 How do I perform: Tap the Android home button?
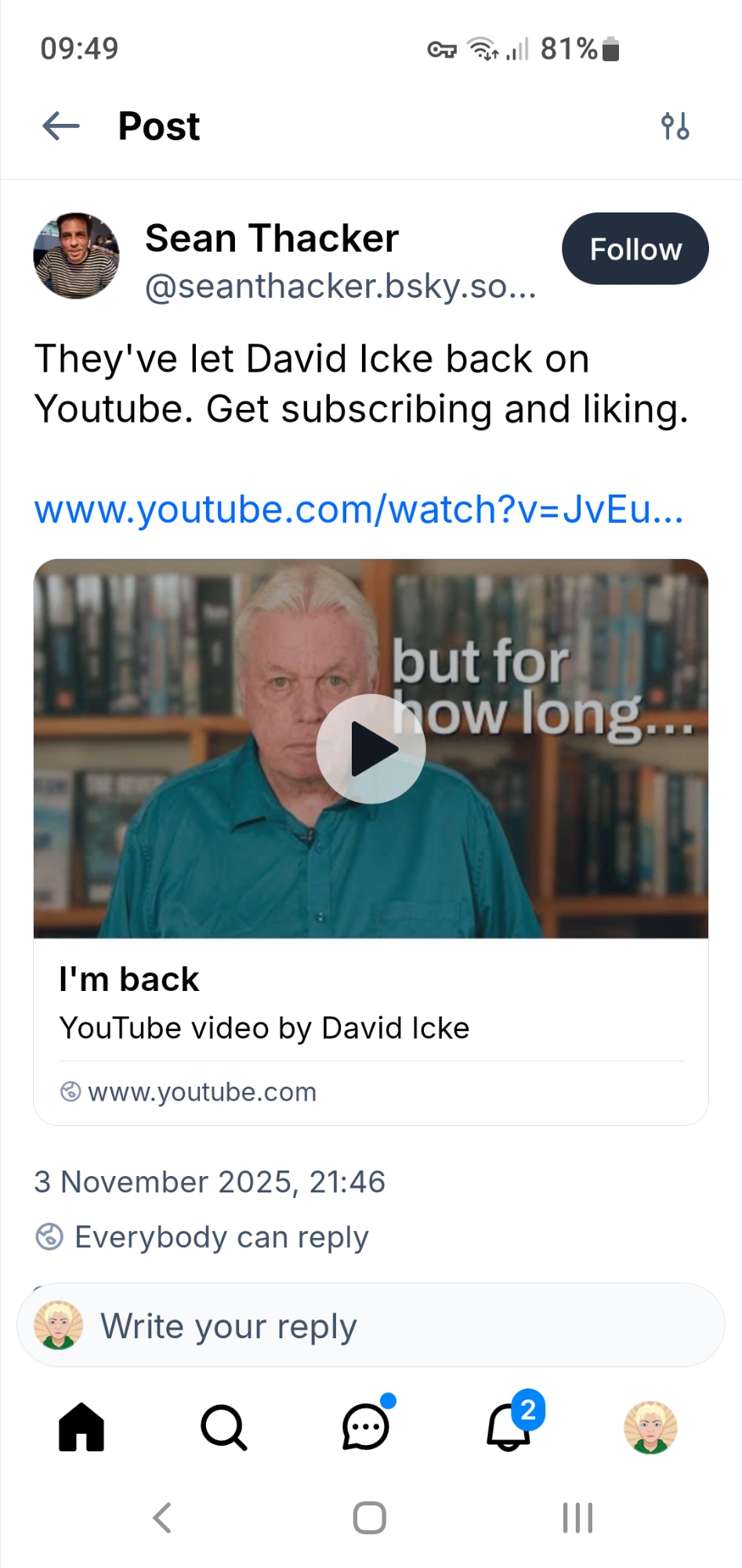370,1518
